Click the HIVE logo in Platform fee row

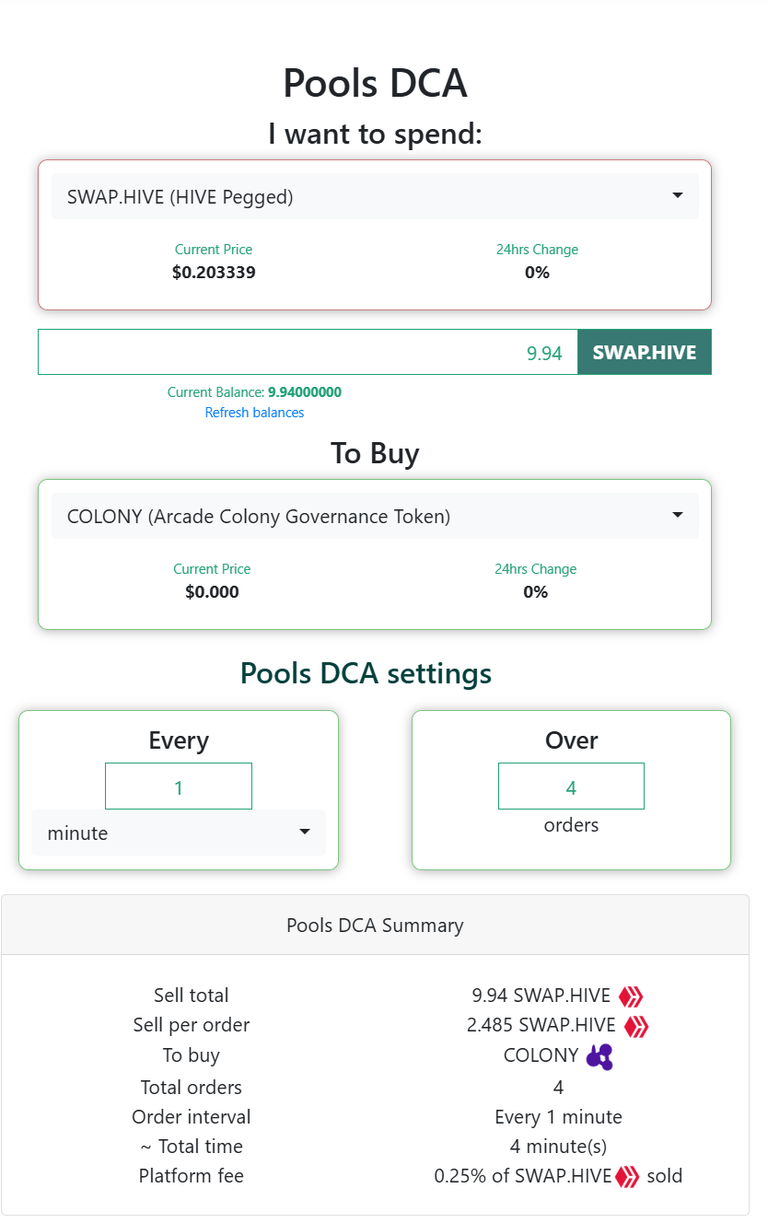pyautogui.click(x=628, y=1177)
